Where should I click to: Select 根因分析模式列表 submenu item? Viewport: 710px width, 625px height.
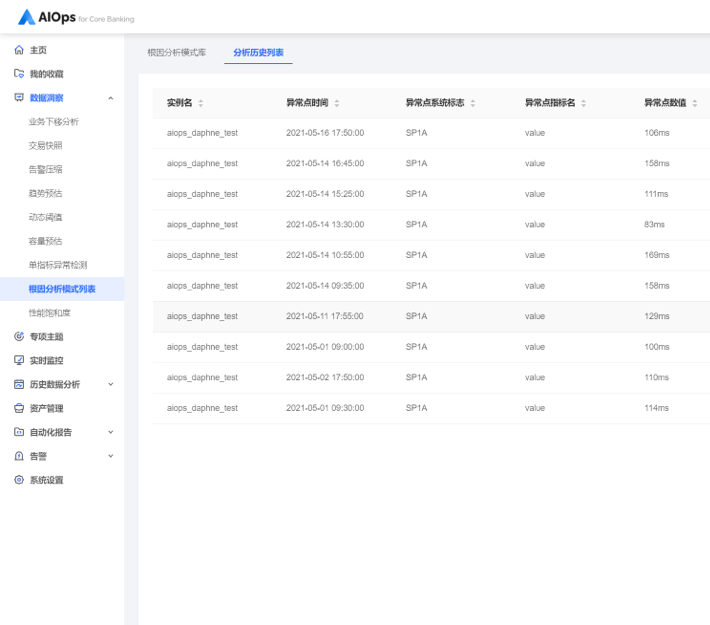coord(62,289)
